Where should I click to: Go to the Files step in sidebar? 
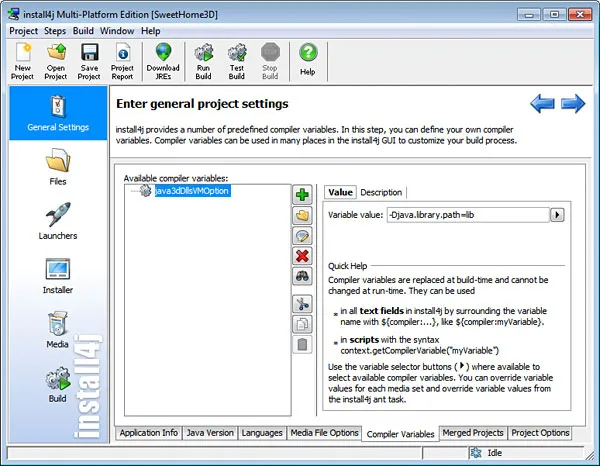pos(58,167)
